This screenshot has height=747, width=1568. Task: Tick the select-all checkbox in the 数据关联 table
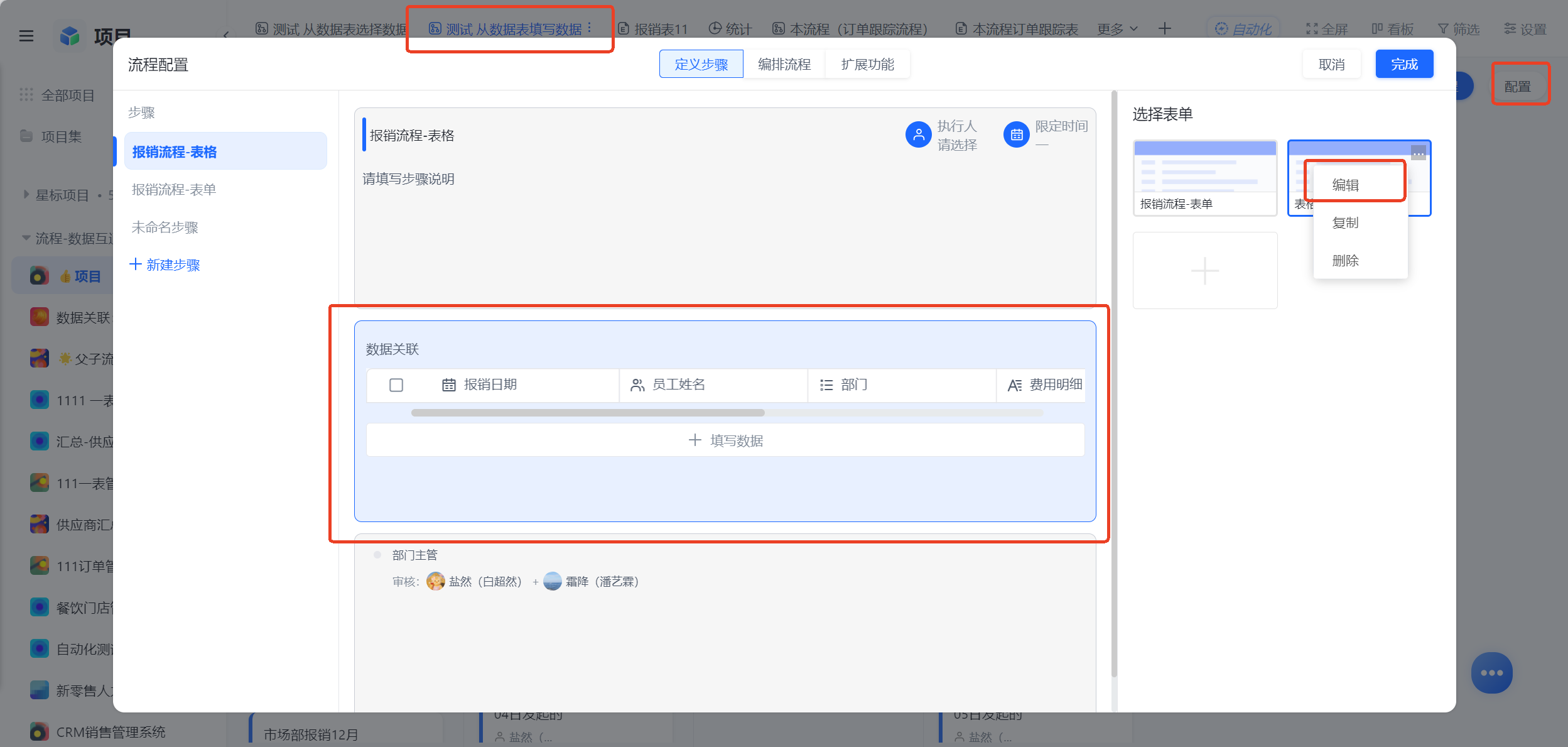[x=396, y=385]
